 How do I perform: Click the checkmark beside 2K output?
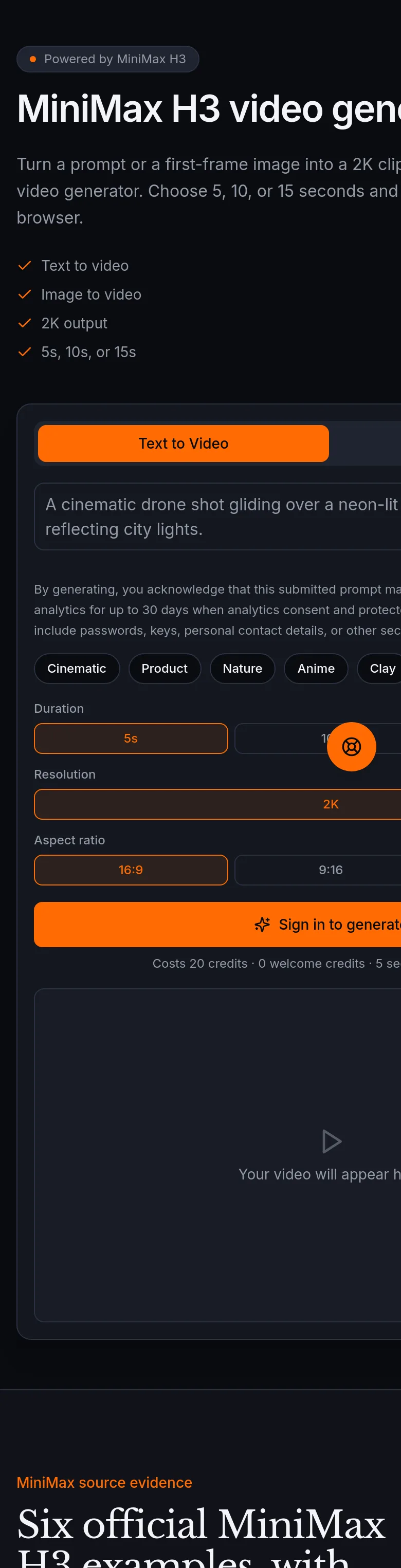(25, 323)
